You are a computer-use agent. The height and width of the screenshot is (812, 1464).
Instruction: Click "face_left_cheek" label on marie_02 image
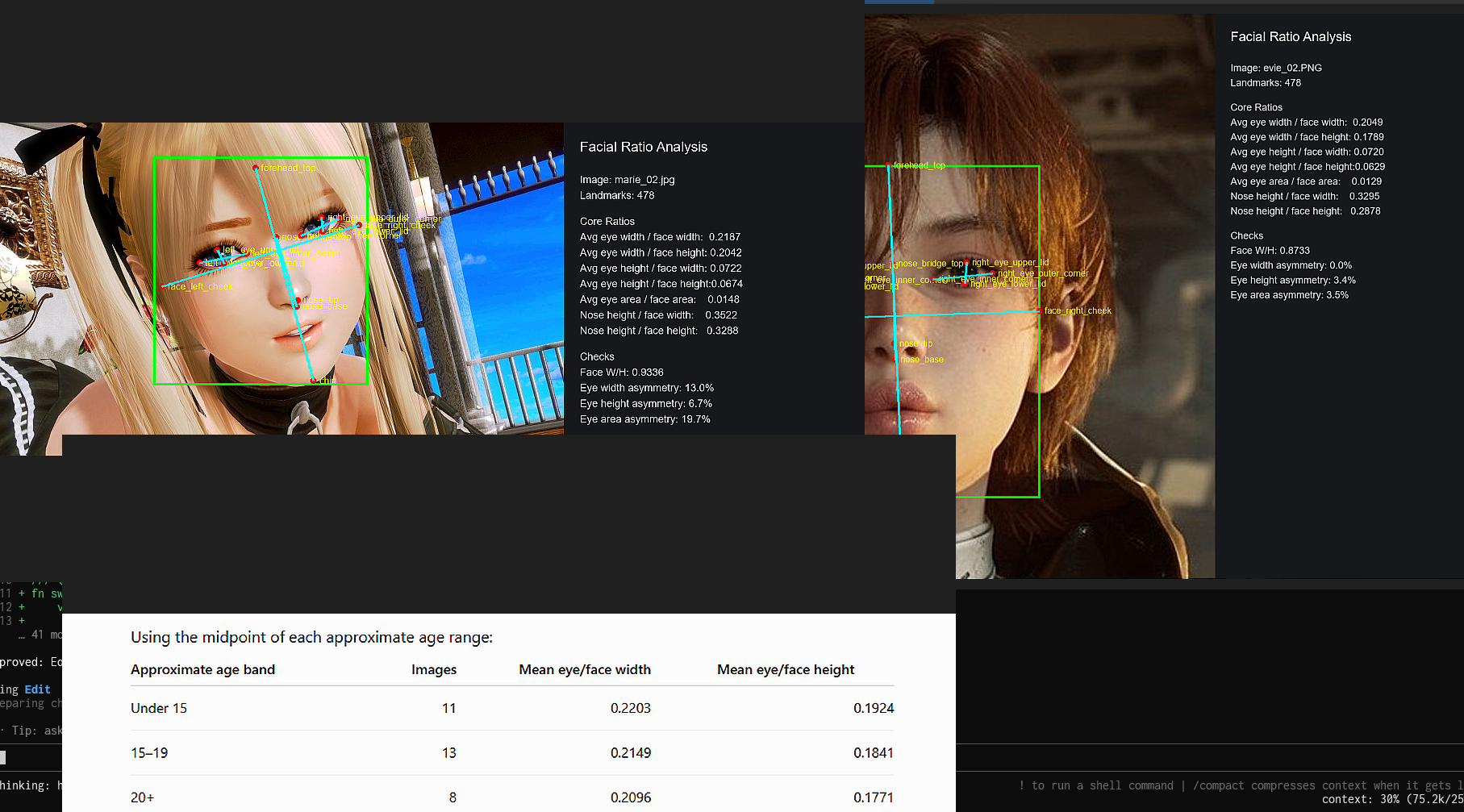pyautogui.click(x=200, y=287)
